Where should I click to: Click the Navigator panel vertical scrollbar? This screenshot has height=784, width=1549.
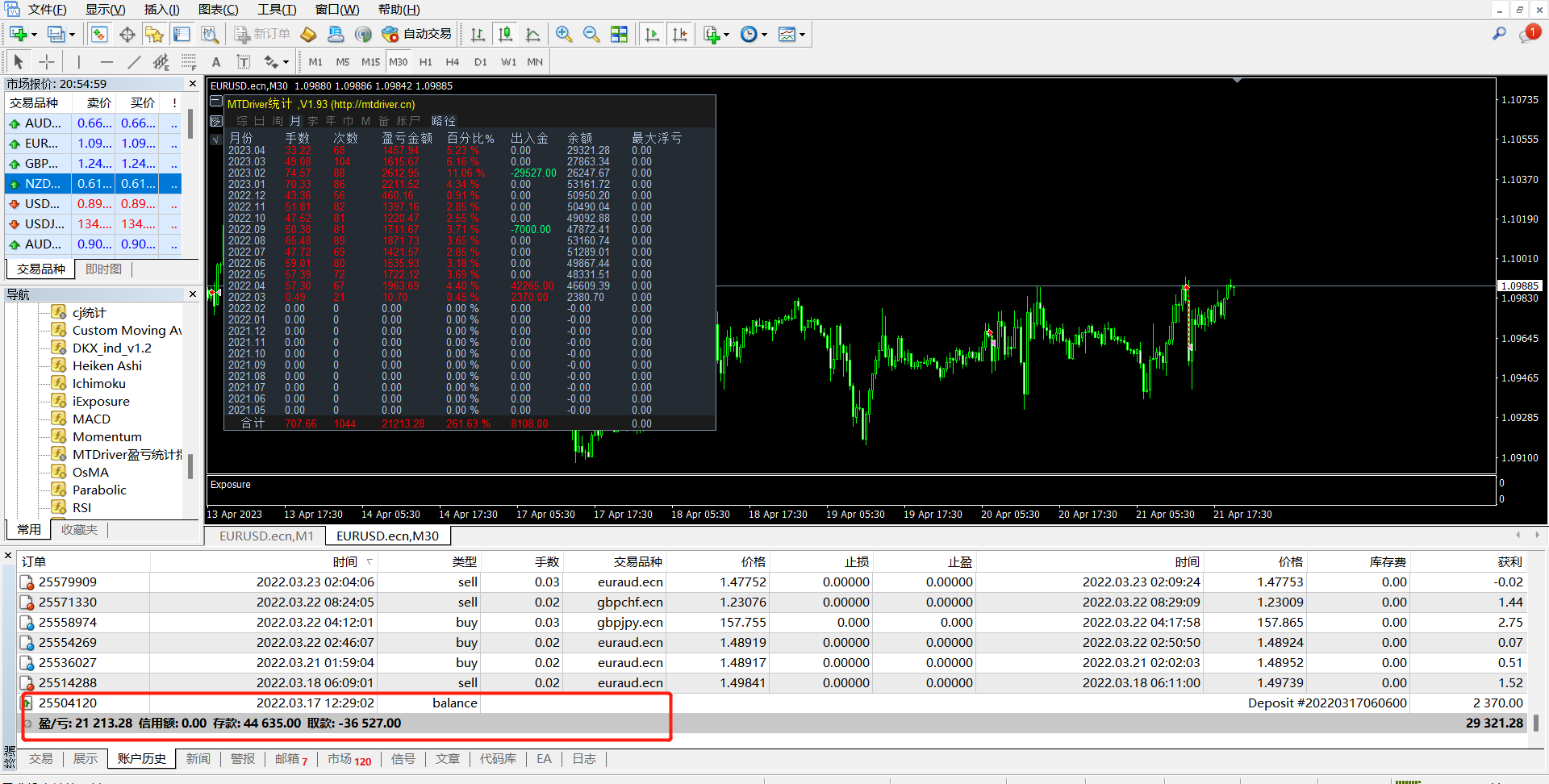pos(190,465)
